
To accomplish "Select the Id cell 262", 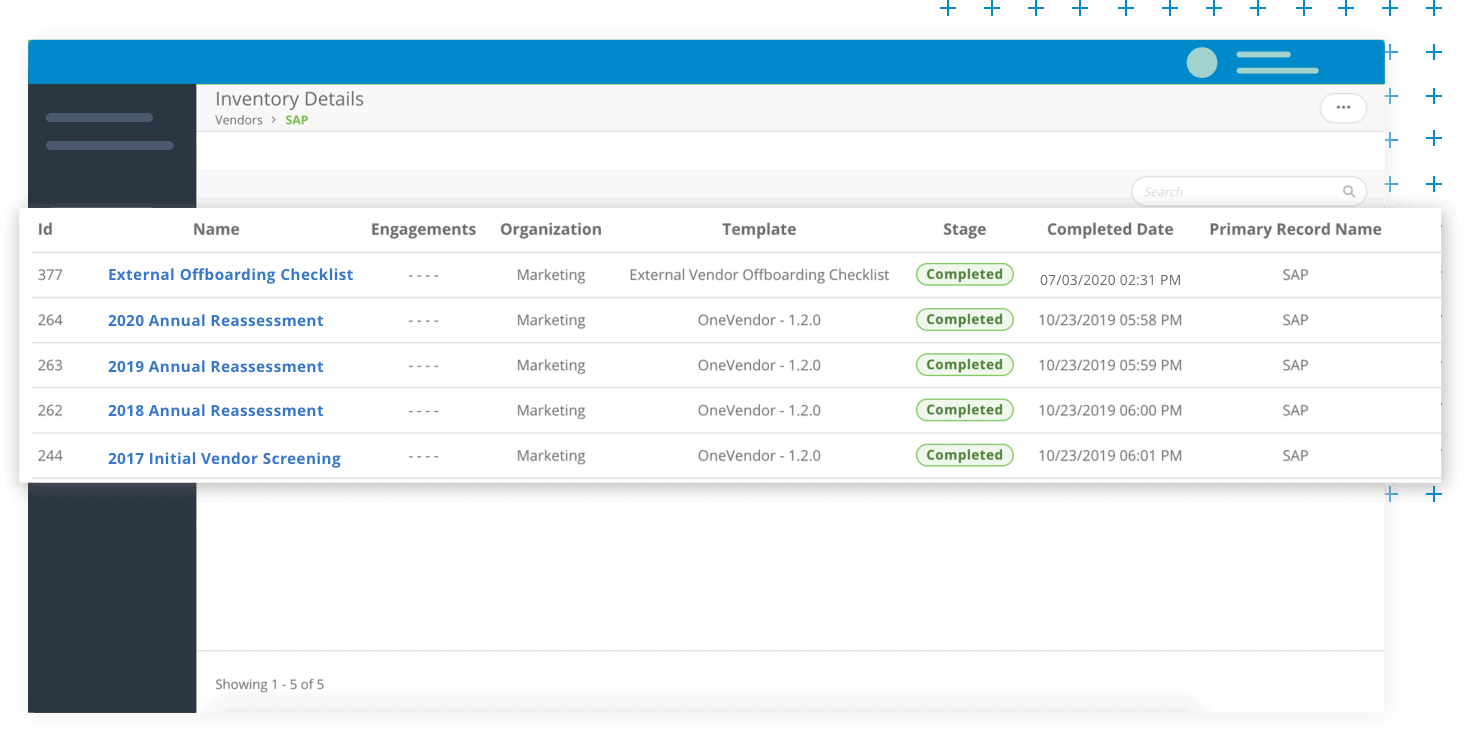I will pyautogui.click(x=50, y=410).
